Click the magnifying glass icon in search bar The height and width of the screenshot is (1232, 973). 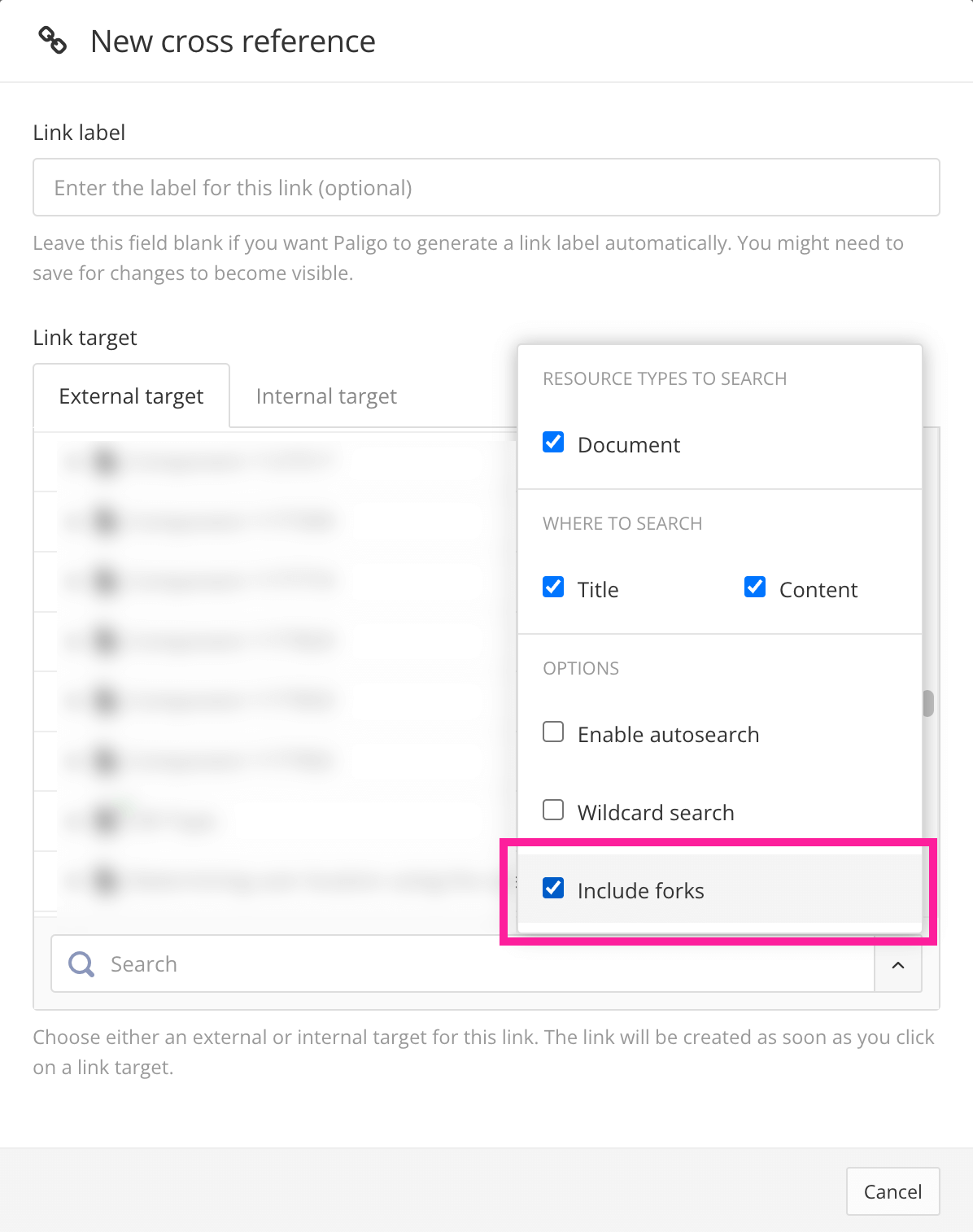click(80, 963)
